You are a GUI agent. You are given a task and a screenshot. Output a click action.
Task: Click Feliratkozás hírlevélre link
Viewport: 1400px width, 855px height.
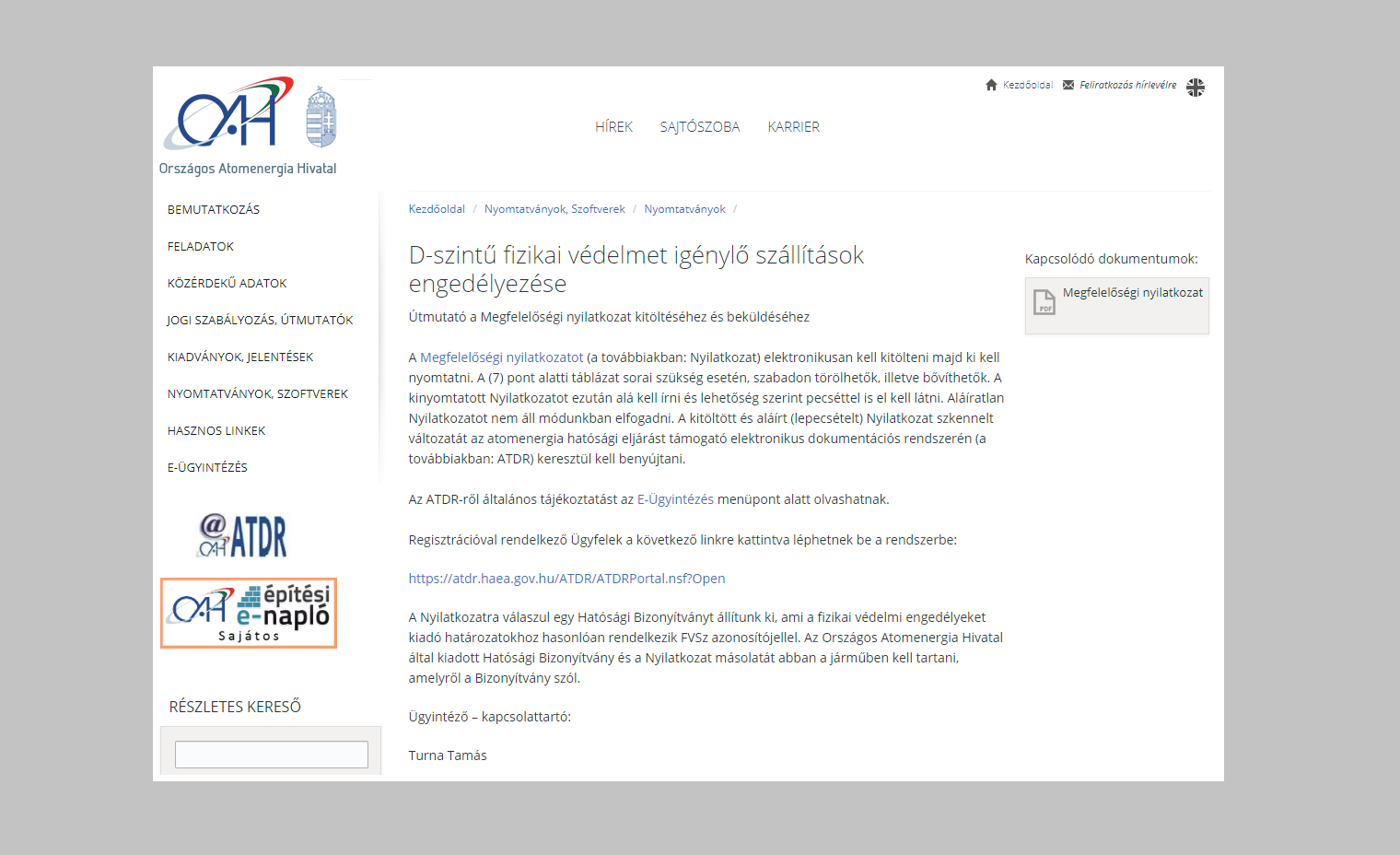click(x=1128, y=85)
